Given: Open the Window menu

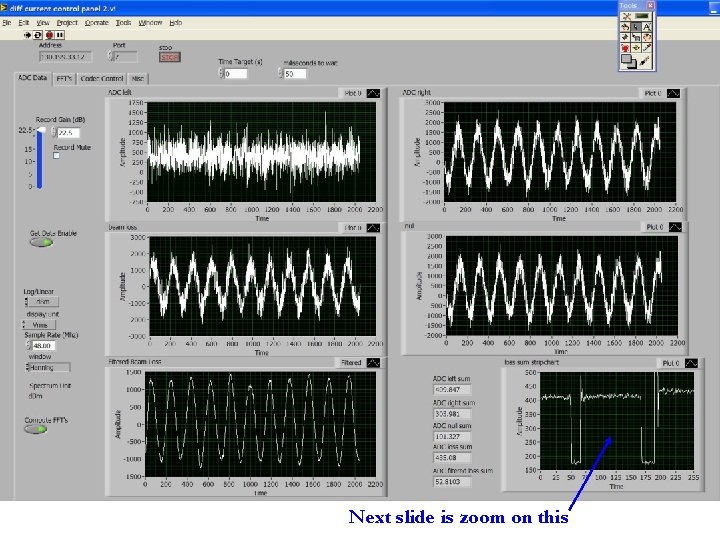Looking at the screenshot, I should coord(150,22).
